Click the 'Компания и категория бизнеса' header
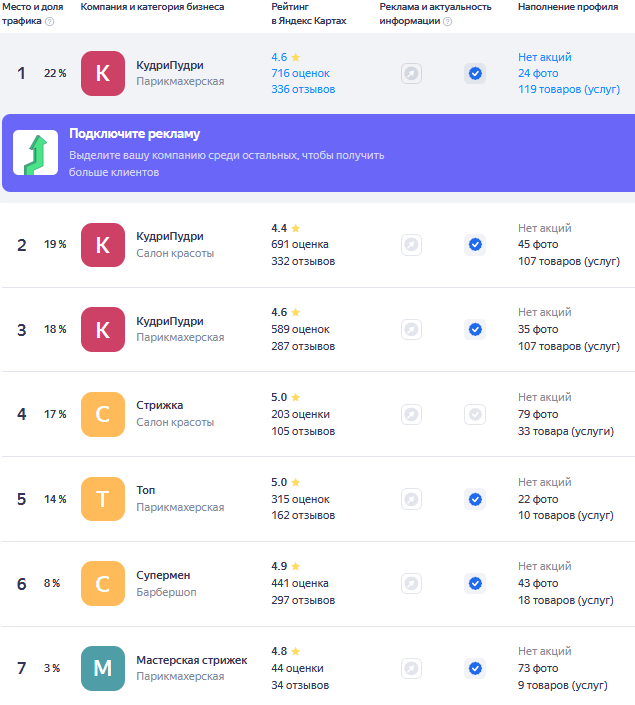 point(152,7)
